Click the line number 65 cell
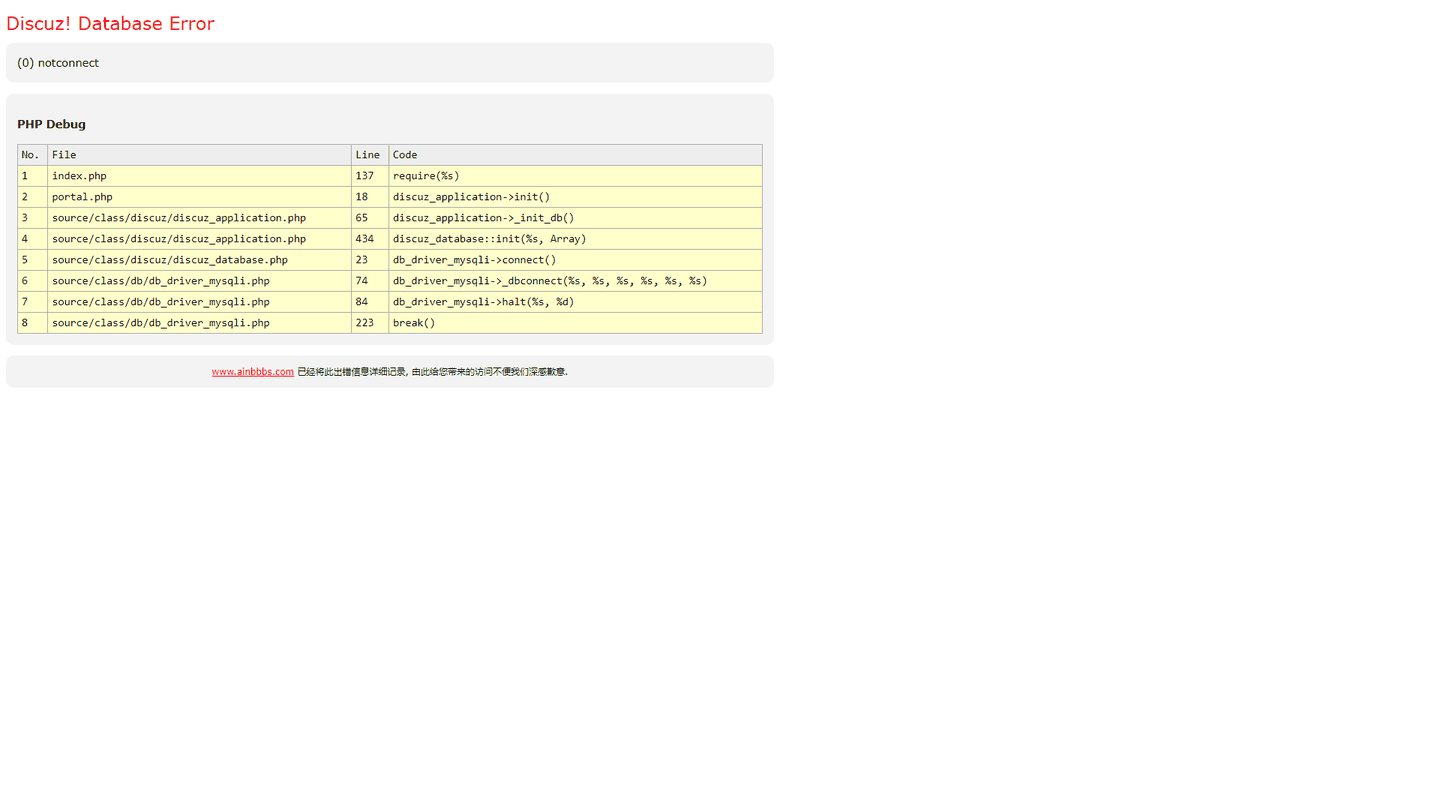 click(369, 218)
